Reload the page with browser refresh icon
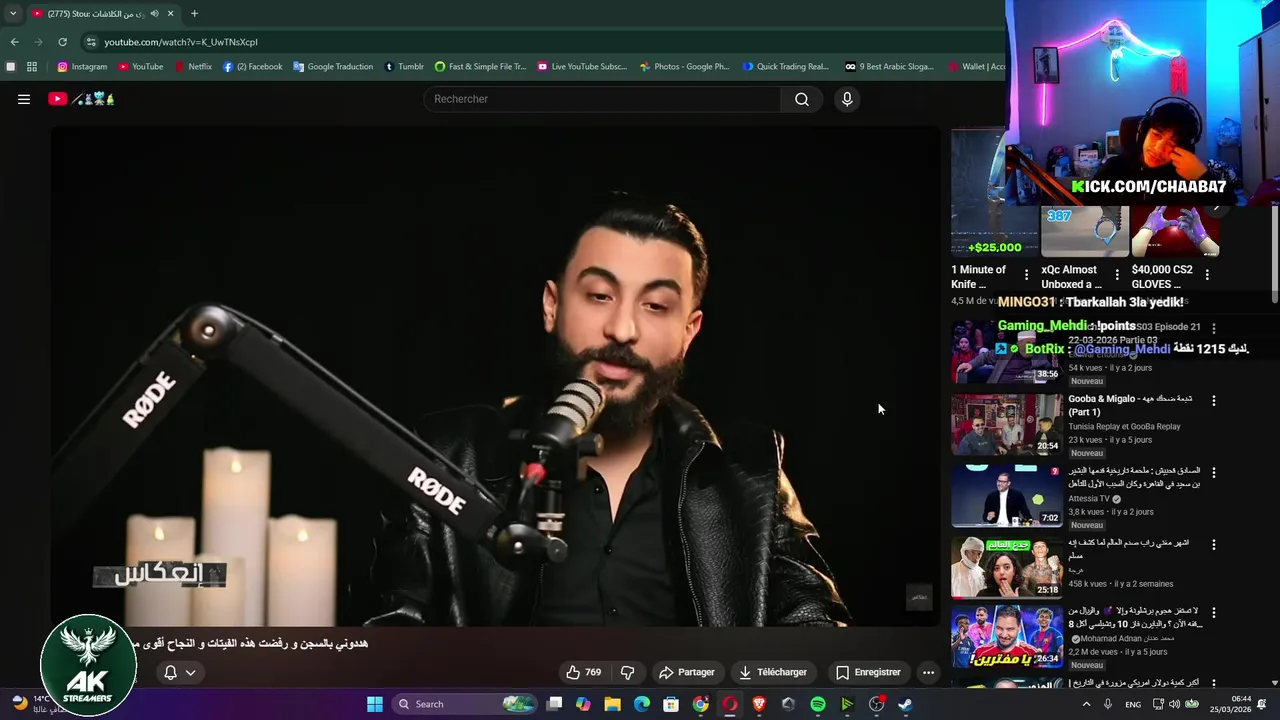 [x=62, y=42]
